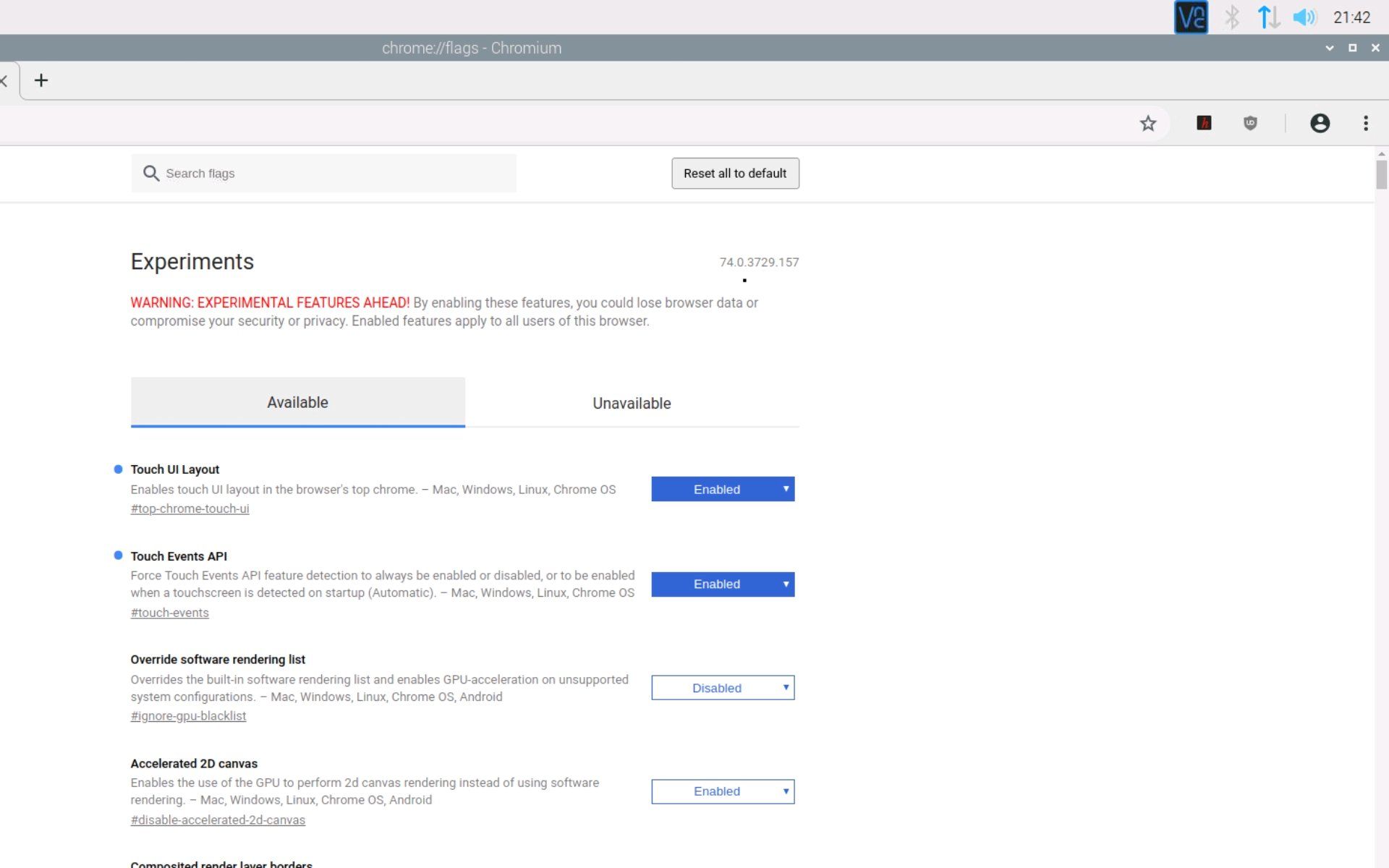The width and height of the screenshot is (1389, 868).
Task: Click the red WARNING text
Action: pos(270,302)
